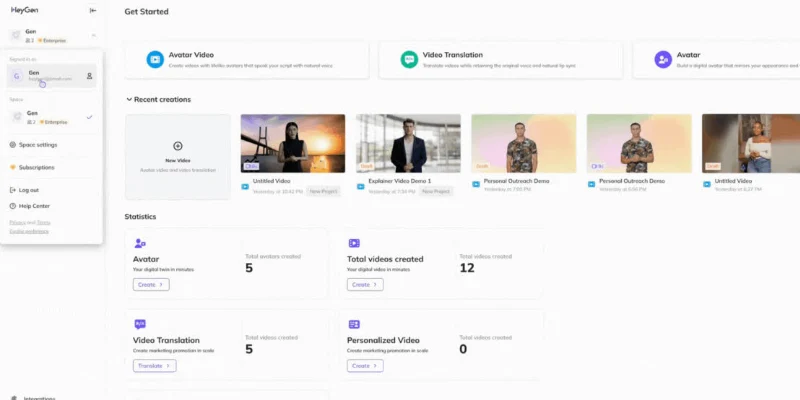The height and width of the screenshot is (400, 800).
Task: Select the signed-in Gen account row
Action: click(x=52, y=76)
